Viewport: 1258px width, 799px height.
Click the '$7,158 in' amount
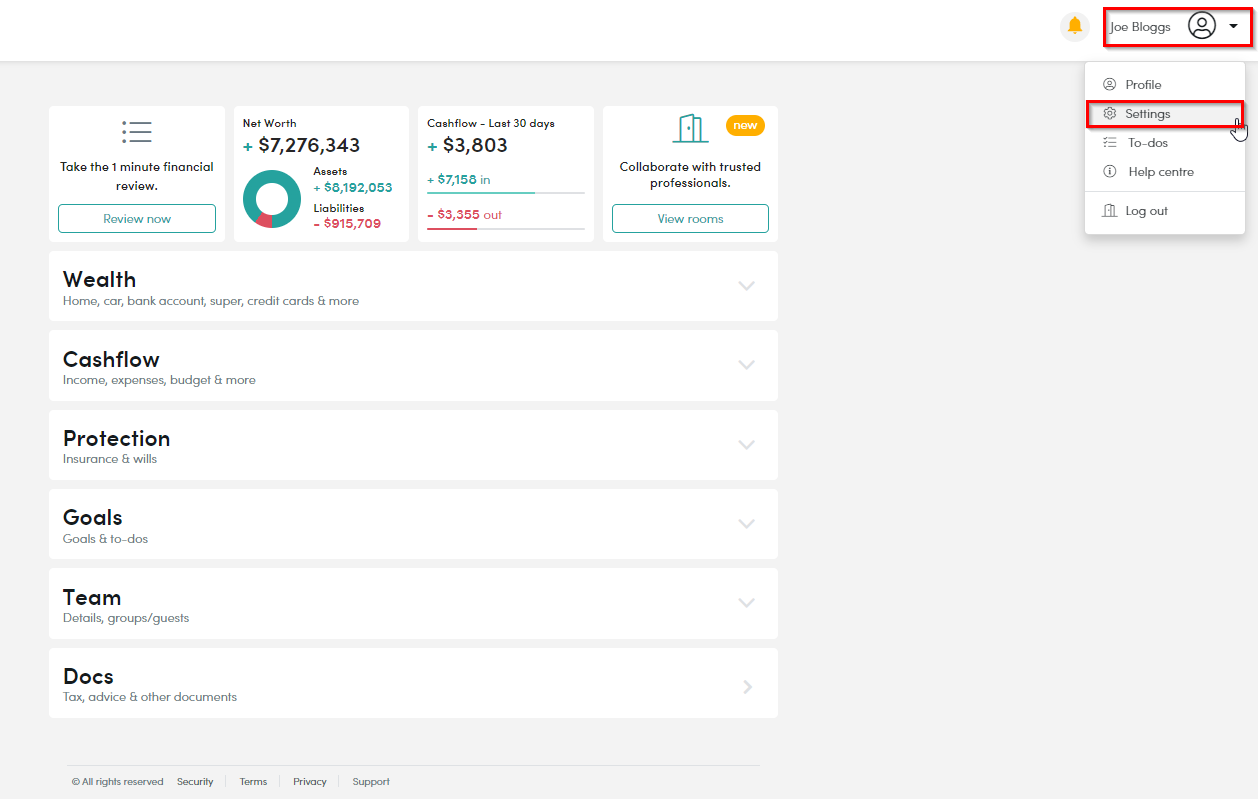tap(459, 180)
